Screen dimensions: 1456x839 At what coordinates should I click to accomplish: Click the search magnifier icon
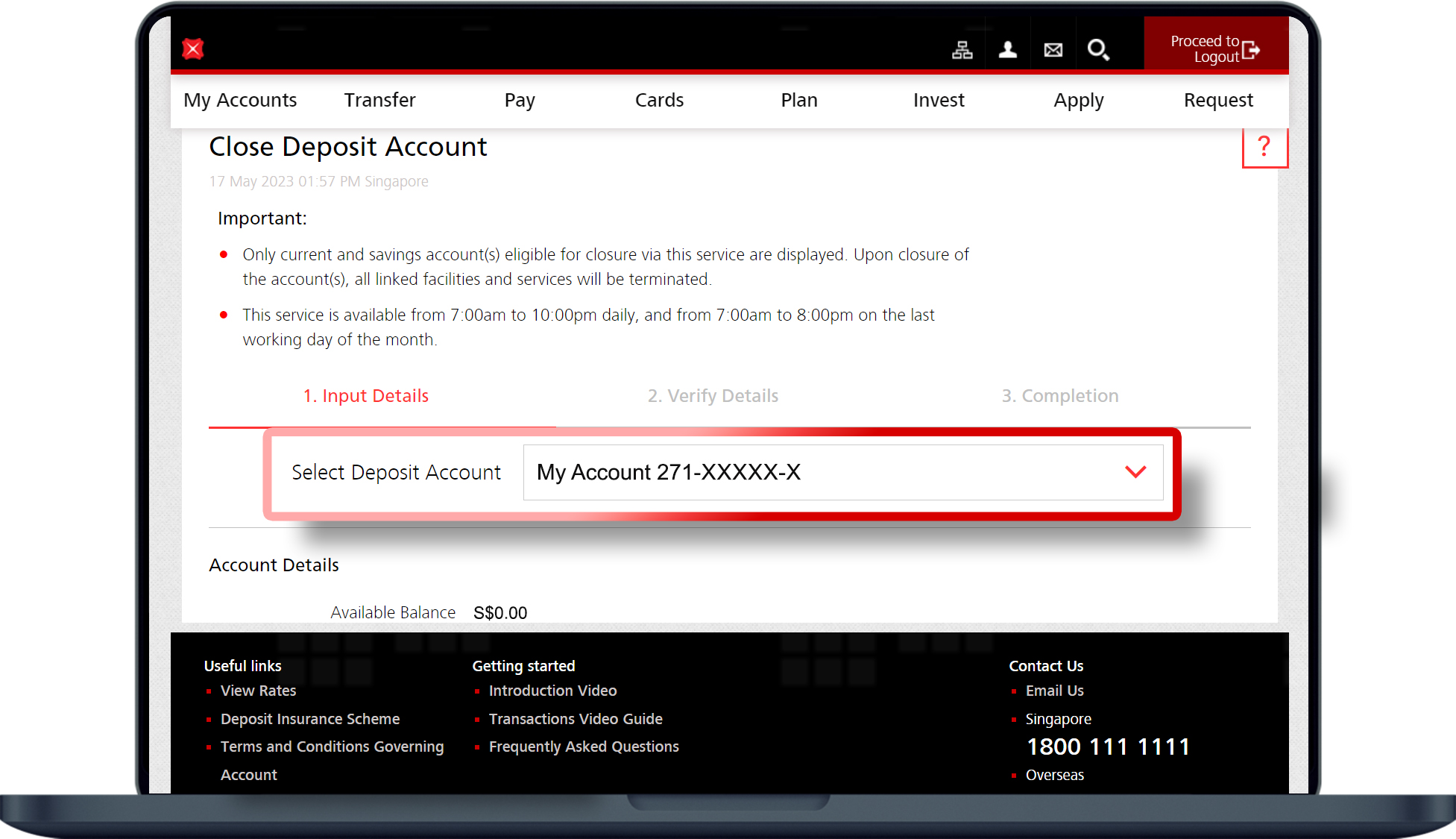[1098, 50]
